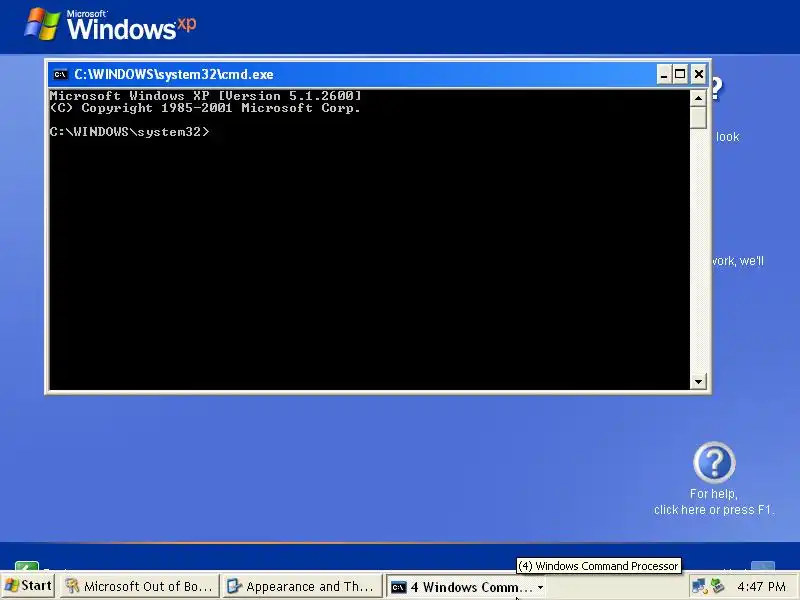Click the Copyright 1985-2001 Microsoft Corp. line
The image size is (800, 600).
coord(205,108)
